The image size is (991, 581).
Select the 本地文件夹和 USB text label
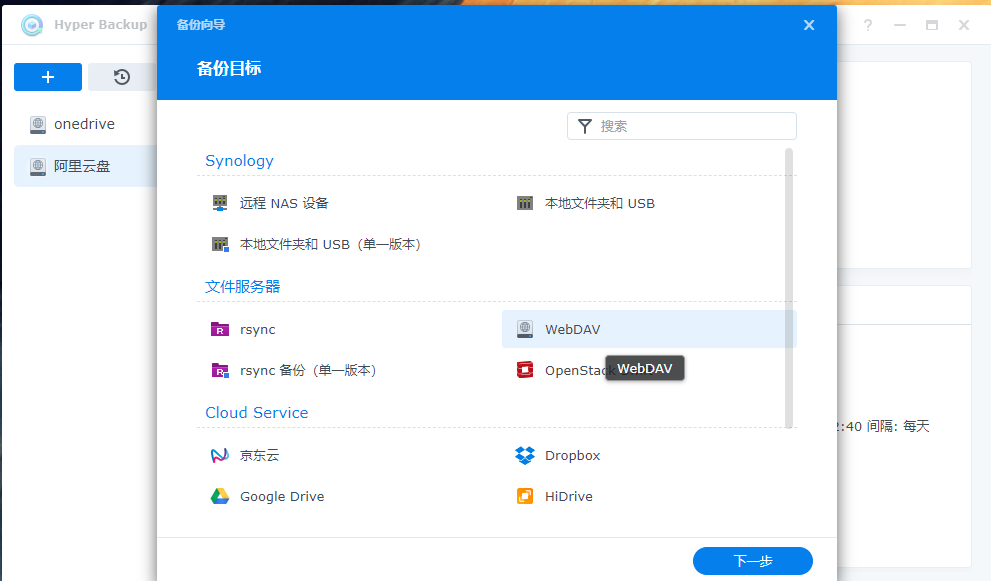tap(600, 204)
